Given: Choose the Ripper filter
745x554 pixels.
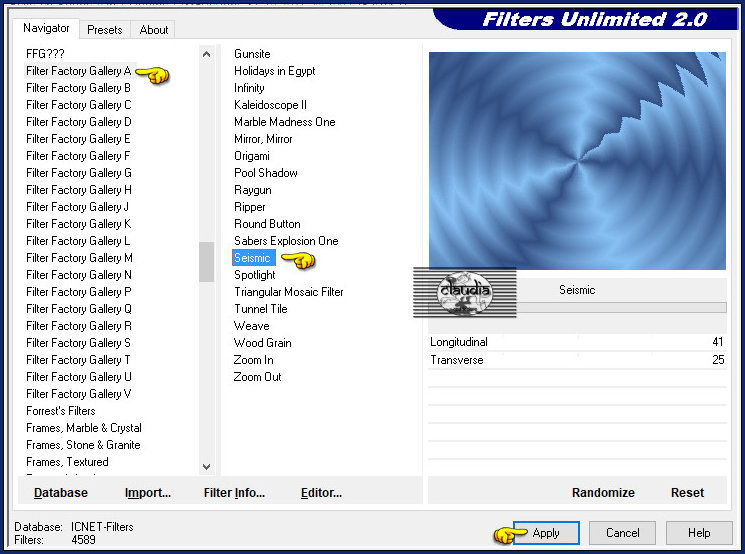Looking at the screenshot, I should (250, 207).
